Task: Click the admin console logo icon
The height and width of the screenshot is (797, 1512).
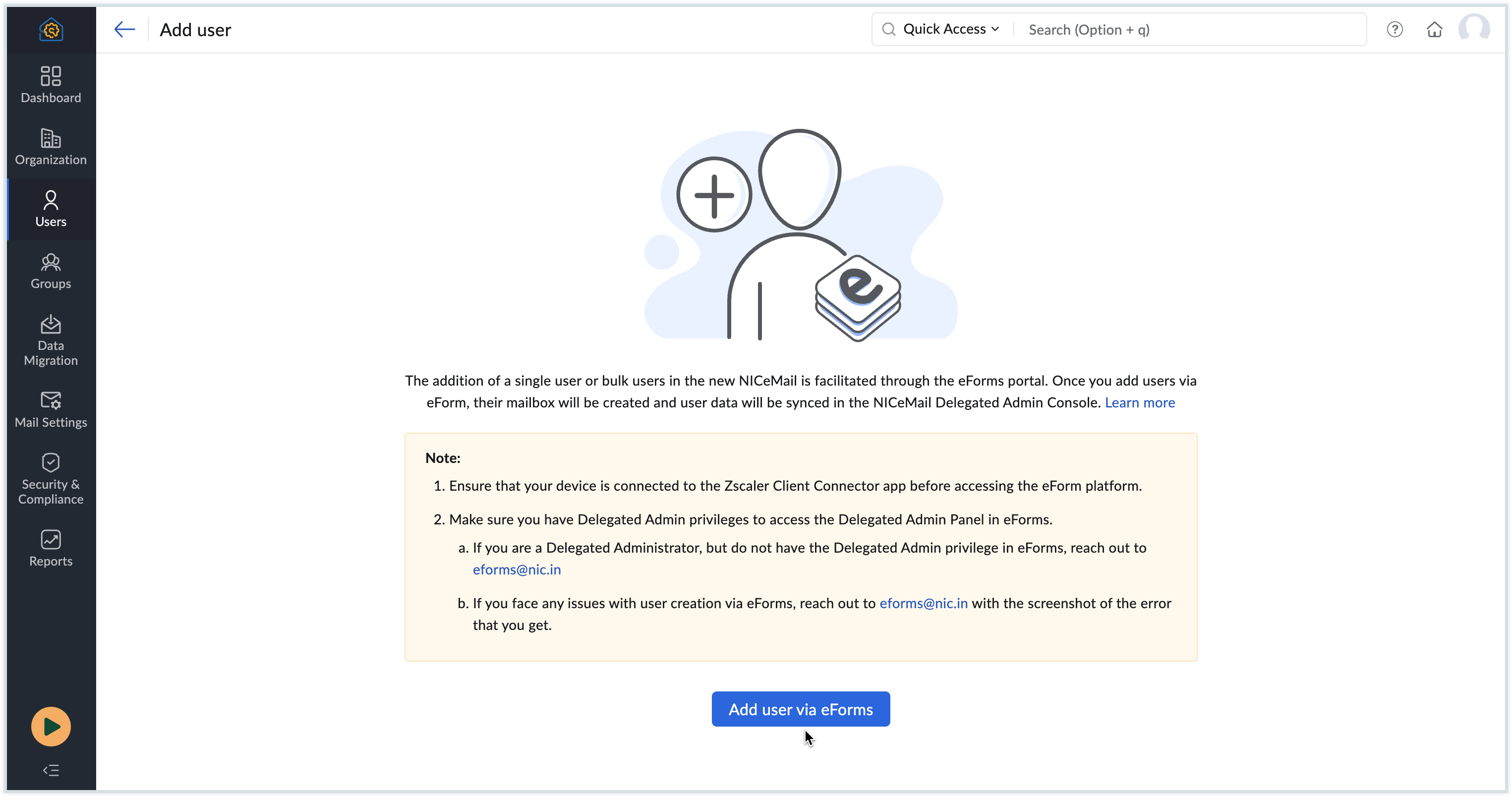Action: pos(51,29)
